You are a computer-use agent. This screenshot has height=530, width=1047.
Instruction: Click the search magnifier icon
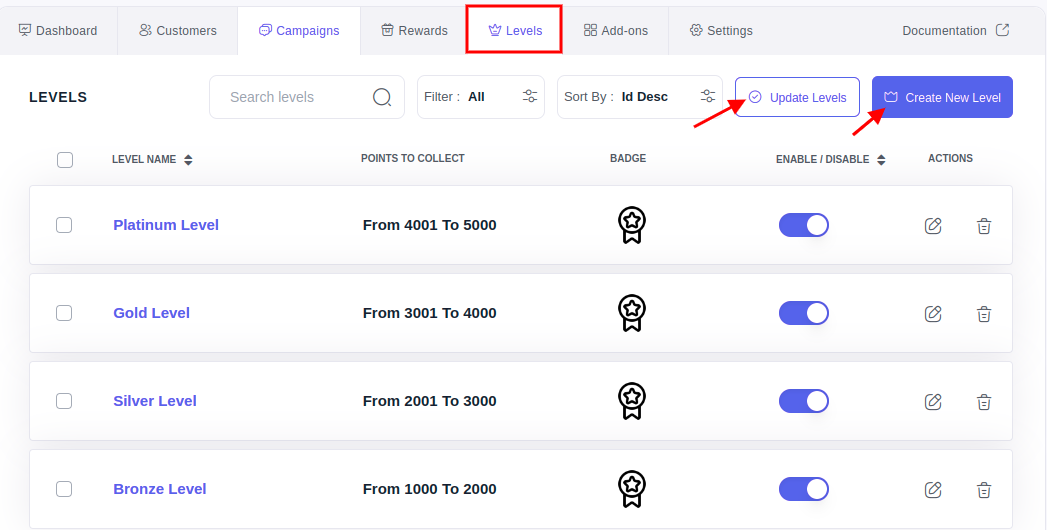382,97
